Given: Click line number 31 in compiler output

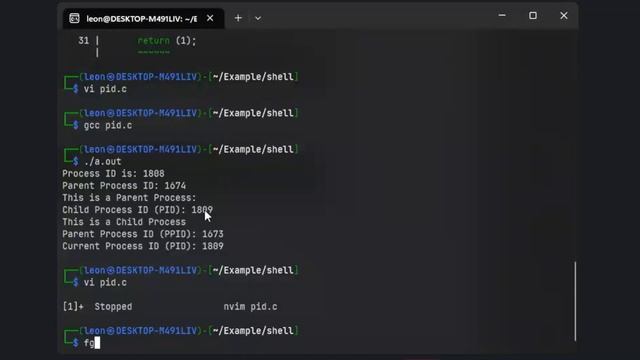Looking at the screenshot, I should pyautogui.click(x=83, y=41).
